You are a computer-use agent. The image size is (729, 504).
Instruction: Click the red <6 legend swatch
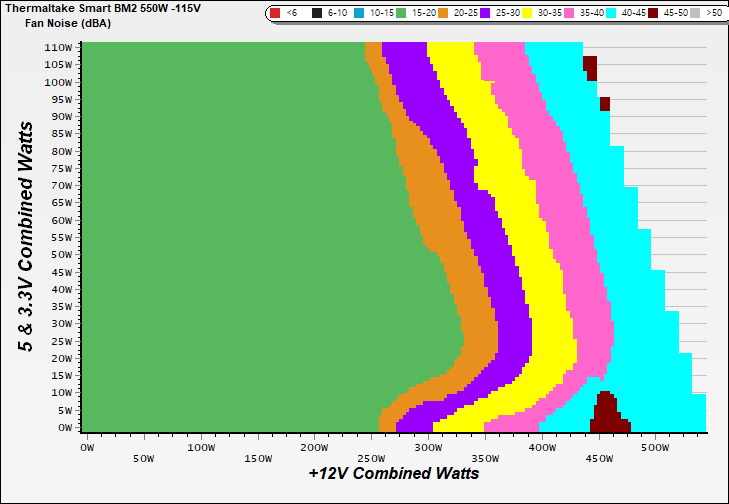[x=276, y=13]
